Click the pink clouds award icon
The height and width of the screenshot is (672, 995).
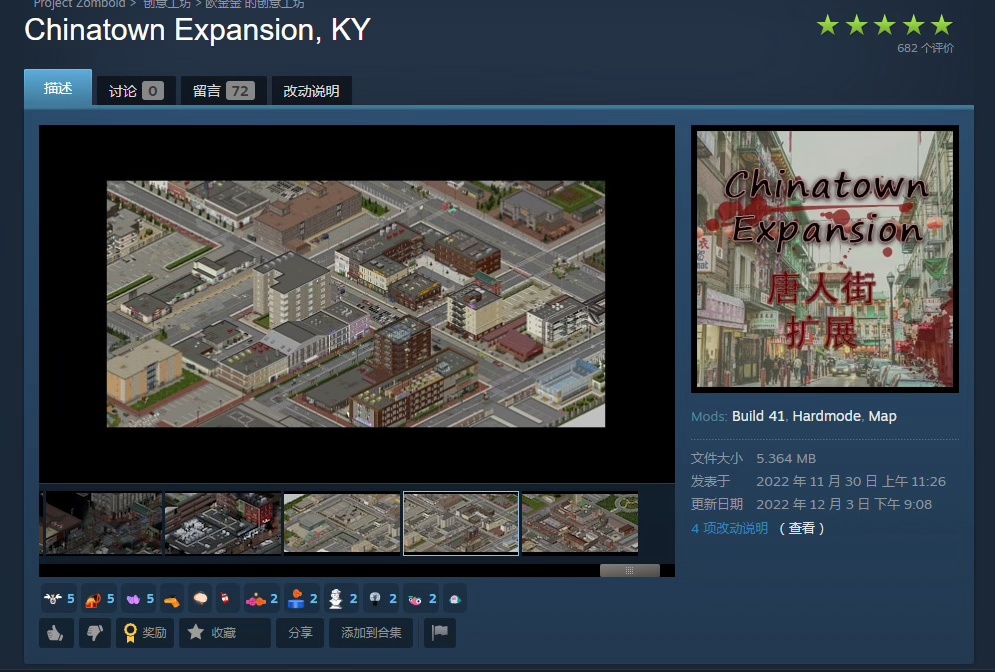(x=262, y=599)
